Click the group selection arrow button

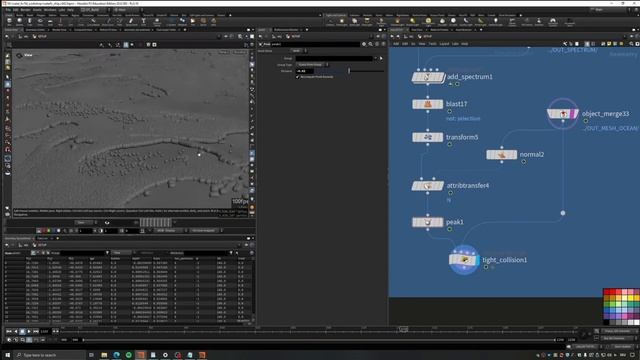point(381,58)
